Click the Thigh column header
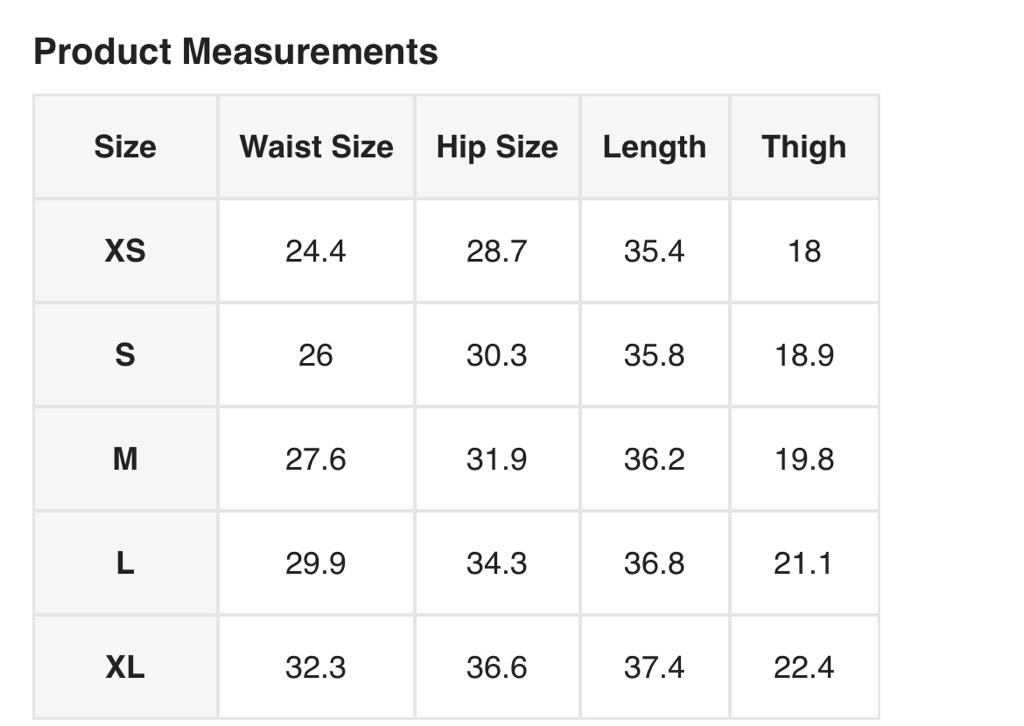Image resolution: width=1024 pixels, height=726 pixels. 804,147
